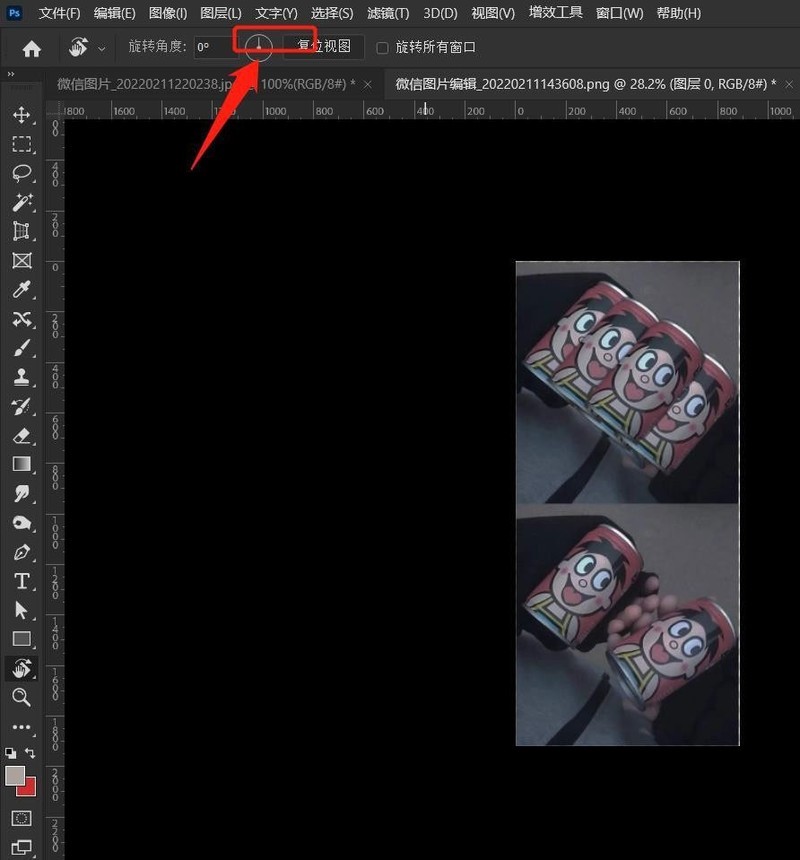Select the Eyedropper tool
The height and width of the screenshot is (860, 800).
(x=21, y=290)
